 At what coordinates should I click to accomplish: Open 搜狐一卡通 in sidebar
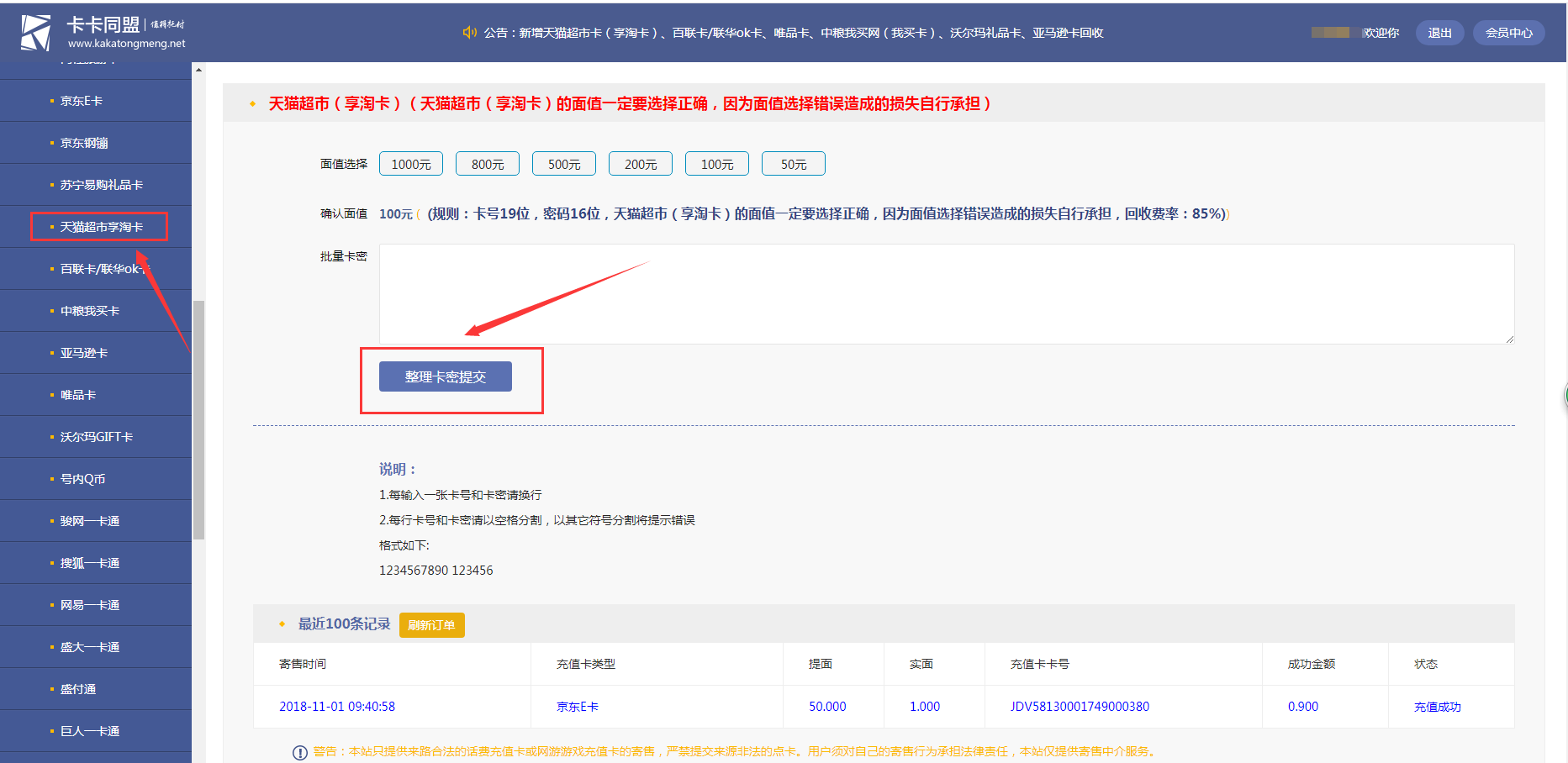pyautogui.click(x=96, y=563)
